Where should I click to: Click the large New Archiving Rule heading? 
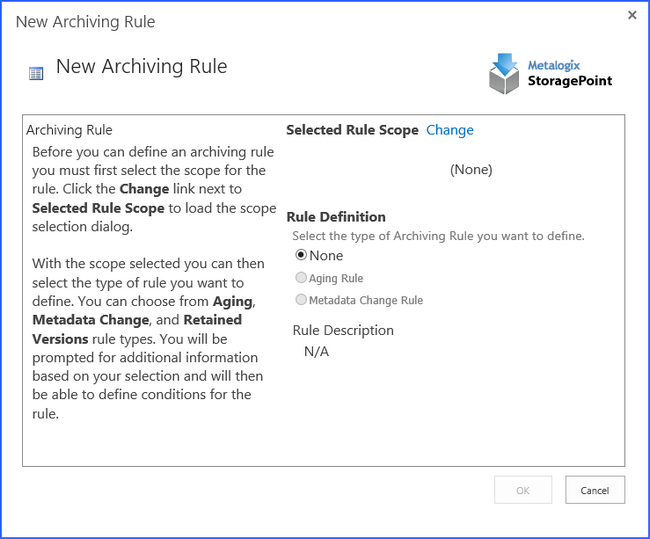[x=141, y=67]
